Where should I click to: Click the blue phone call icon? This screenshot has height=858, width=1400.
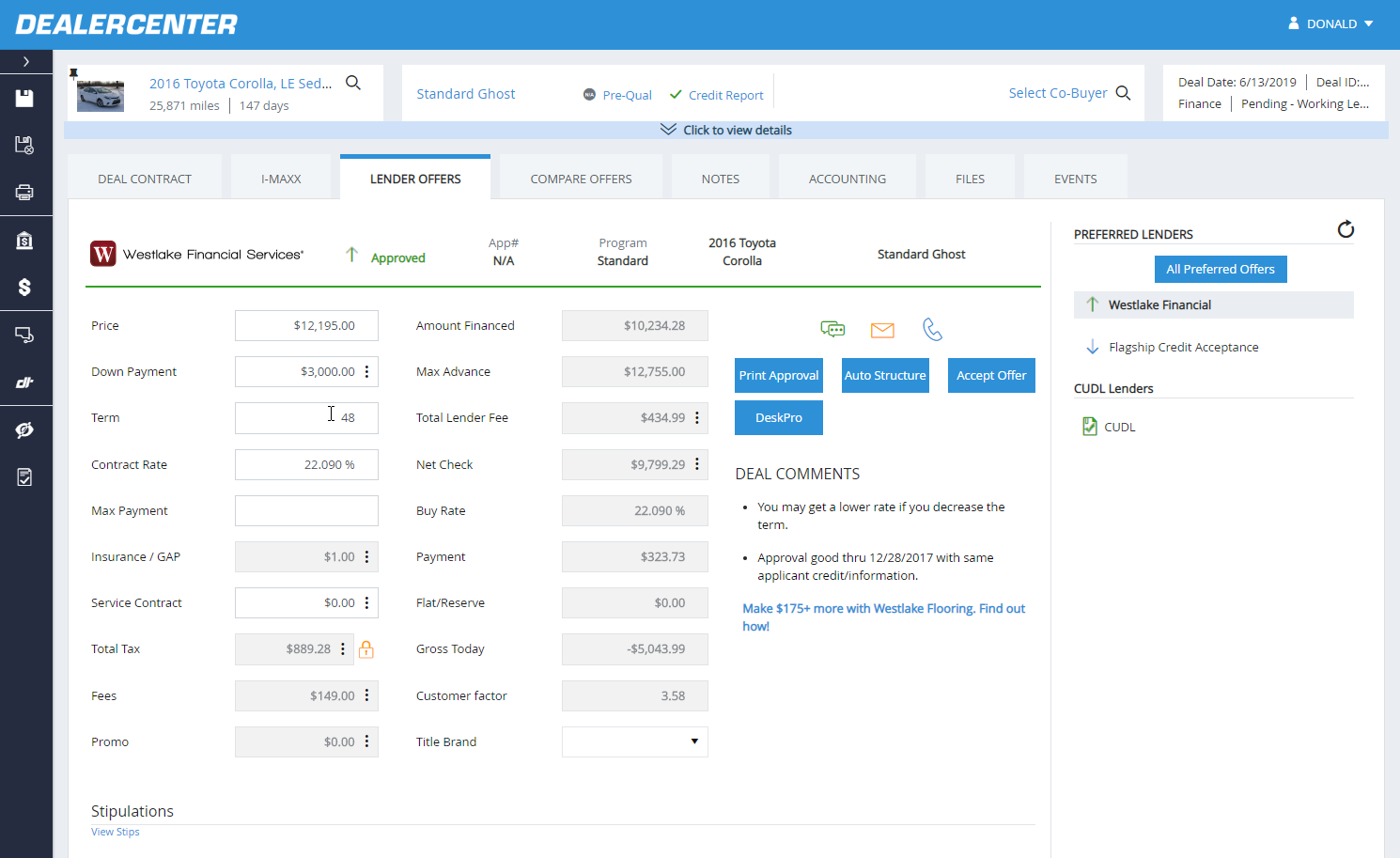click(932, 329)
